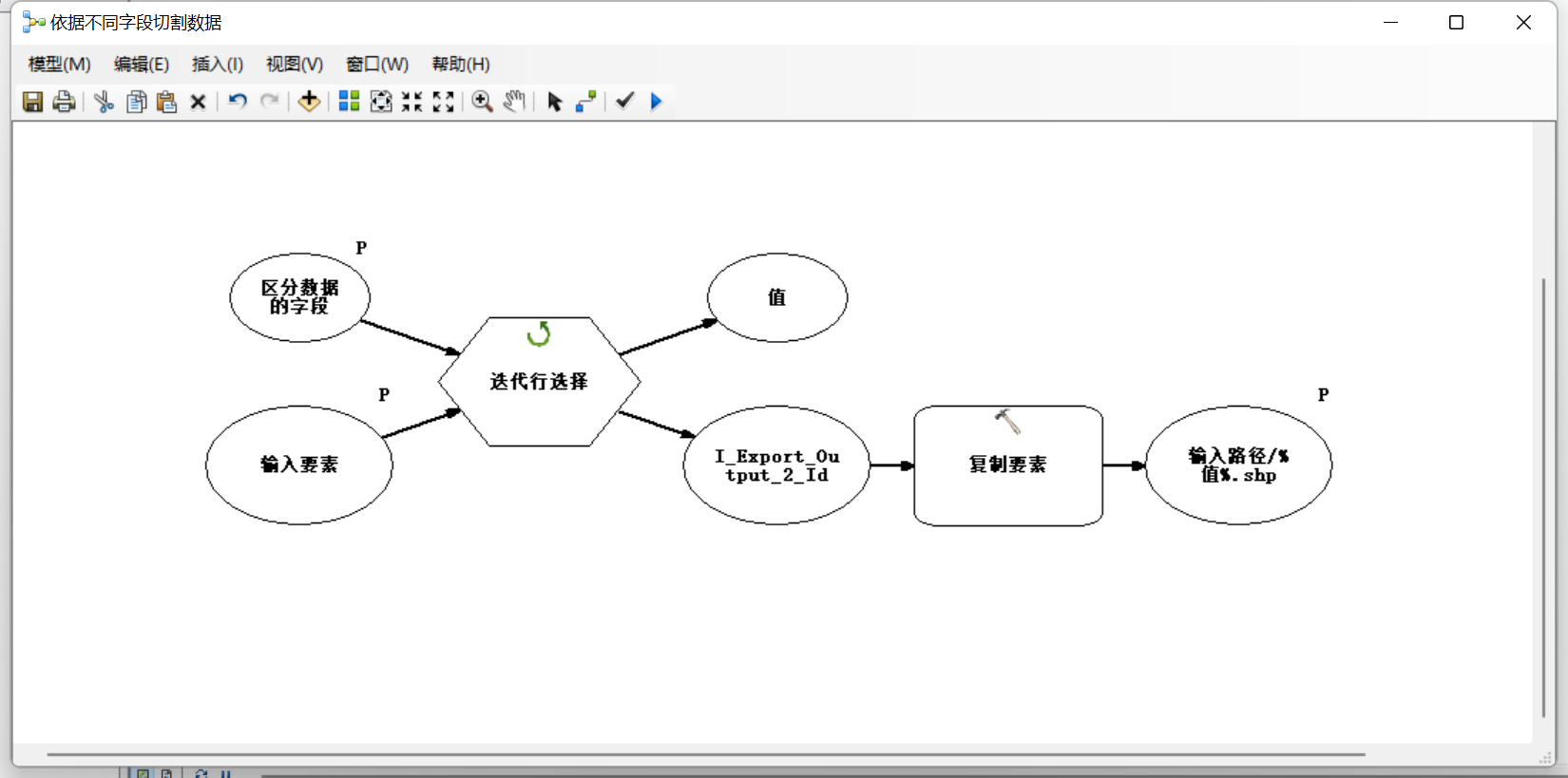Open the 编辑(E) menu

[142, 65]
